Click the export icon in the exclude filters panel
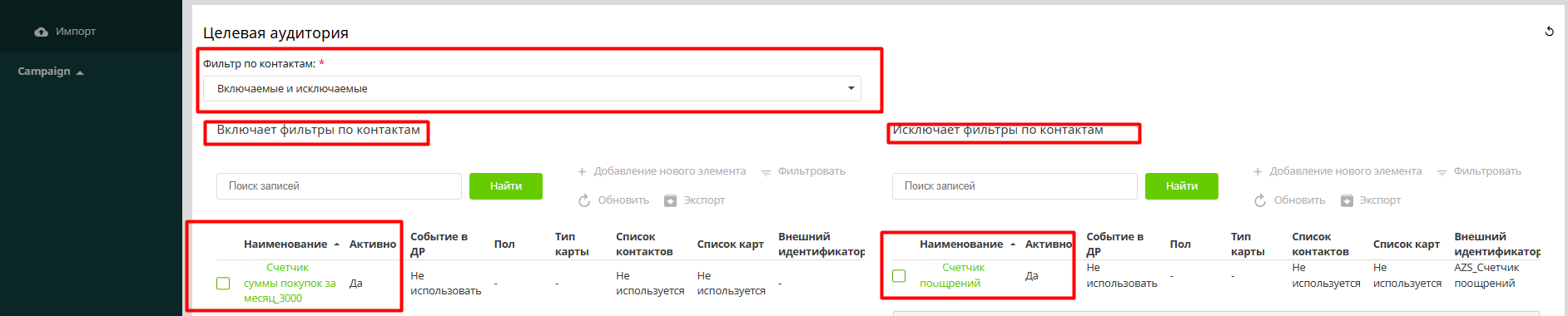 (x=1347, y=200)
